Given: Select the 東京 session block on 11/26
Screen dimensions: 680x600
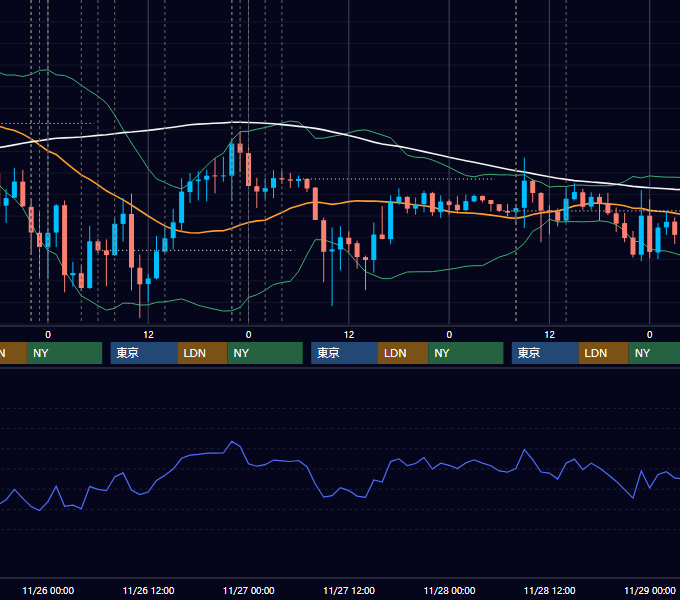Looking at the screenshot, I should click(x=144, y=353).
